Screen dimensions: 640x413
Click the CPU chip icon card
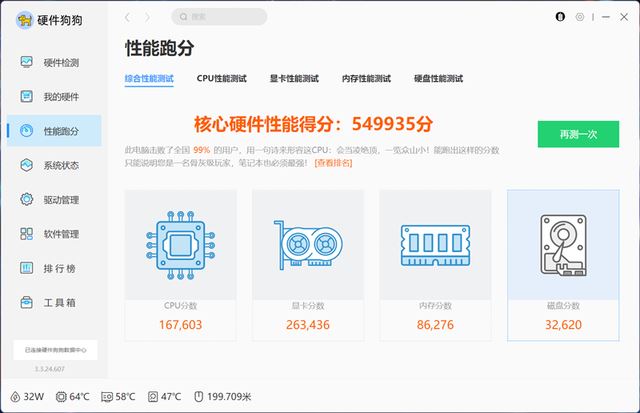point(180,245)
